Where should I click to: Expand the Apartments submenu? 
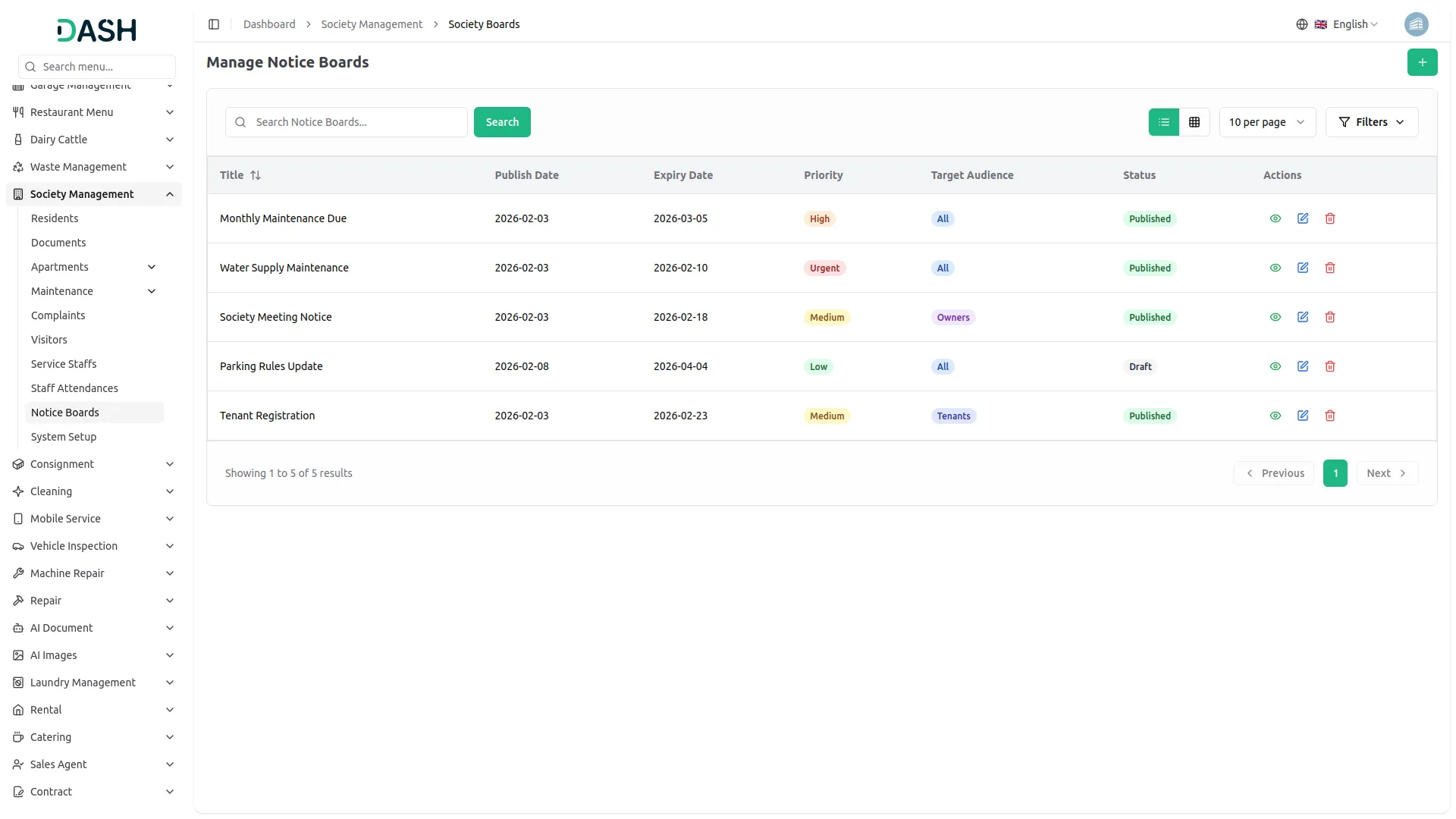[x=152, y=267]
